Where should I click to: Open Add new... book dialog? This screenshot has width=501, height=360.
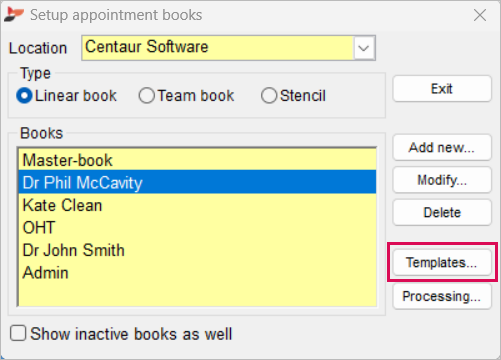(x=442, y=147)
